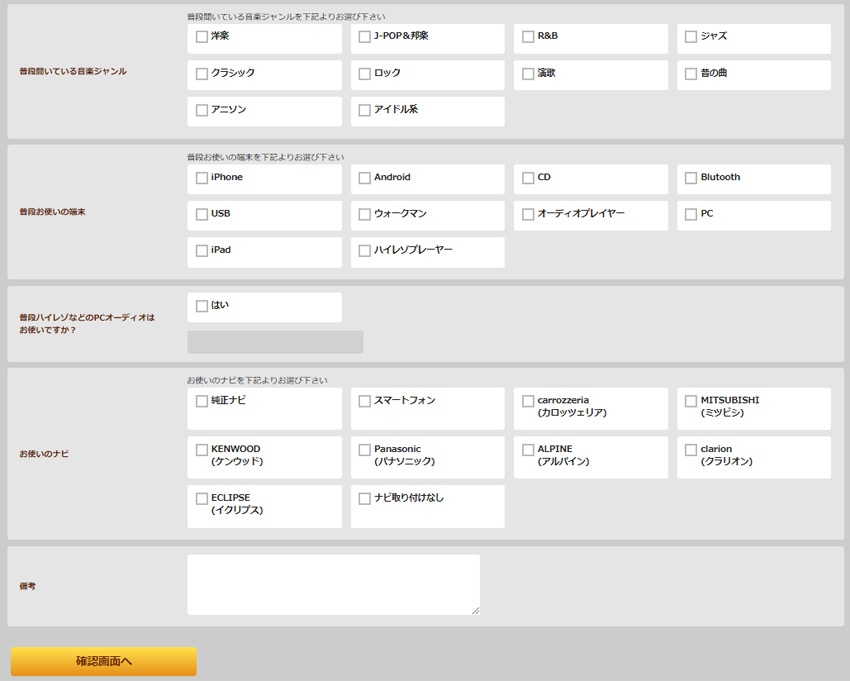This screenshot has width=850, height=681.
Task: Click inside the 備考 remarks text area
Action: (x=333, y=584)
